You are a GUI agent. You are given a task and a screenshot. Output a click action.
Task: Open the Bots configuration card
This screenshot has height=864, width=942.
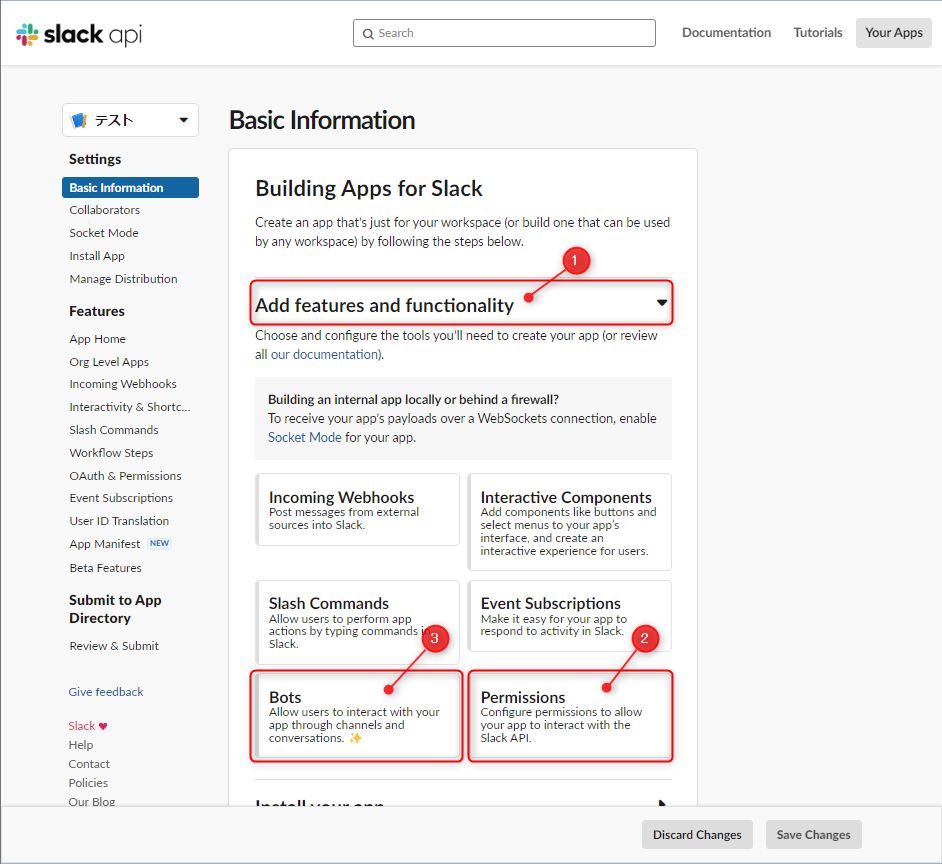[356, 715]
